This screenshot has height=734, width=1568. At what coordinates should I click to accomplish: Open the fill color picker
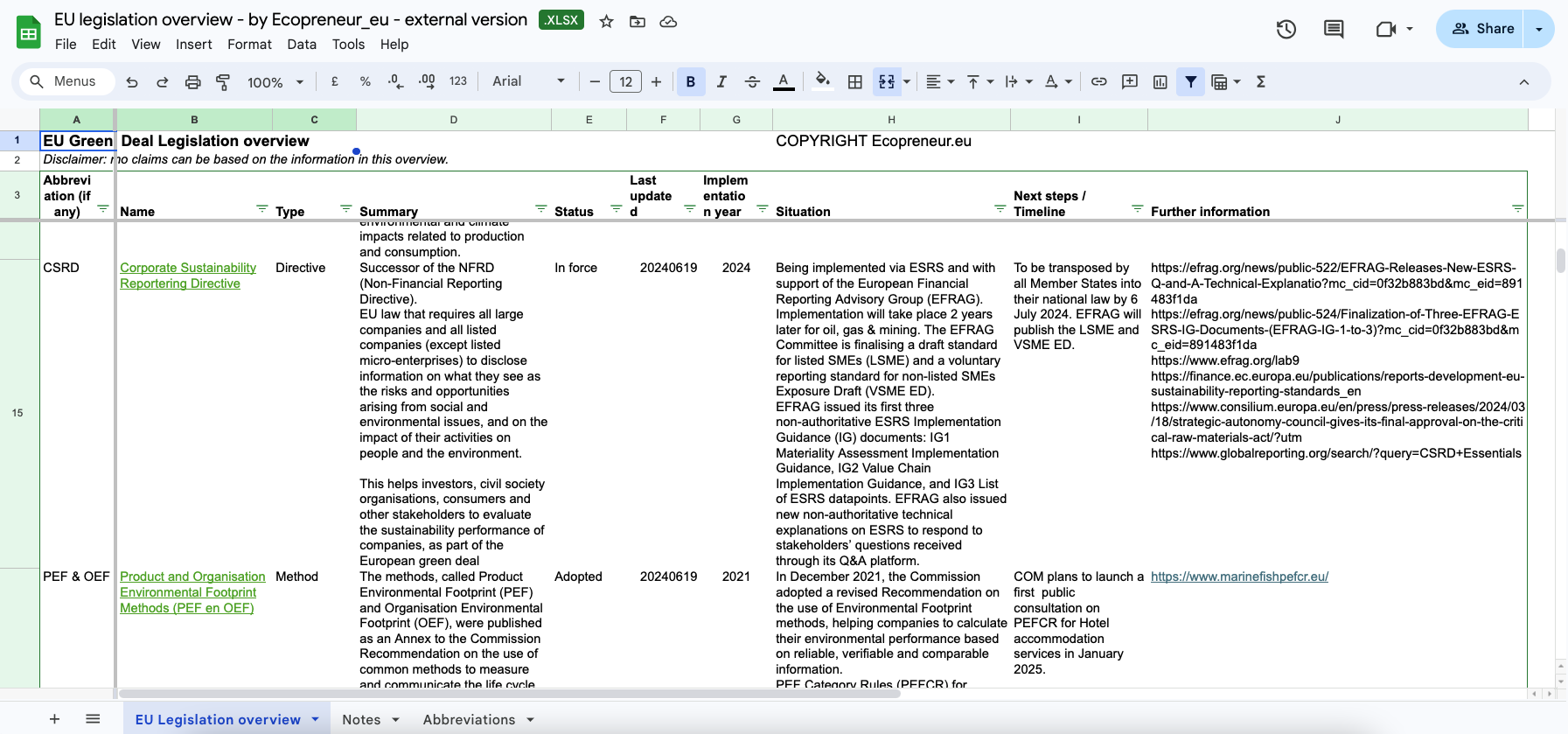coord(822,82)
